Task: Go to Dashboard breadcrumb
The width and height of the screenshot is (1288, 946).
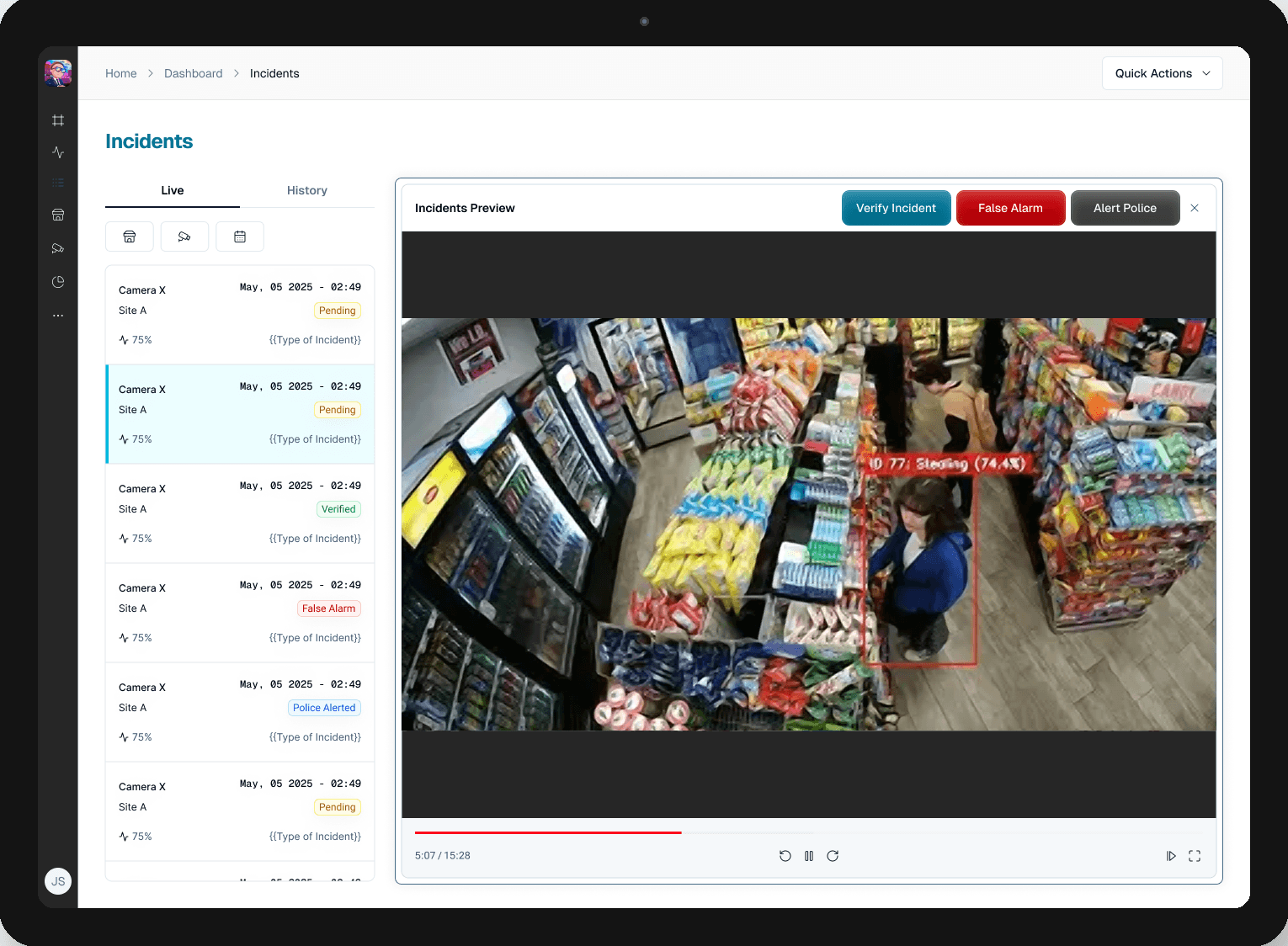Action: tap(194, 73)
